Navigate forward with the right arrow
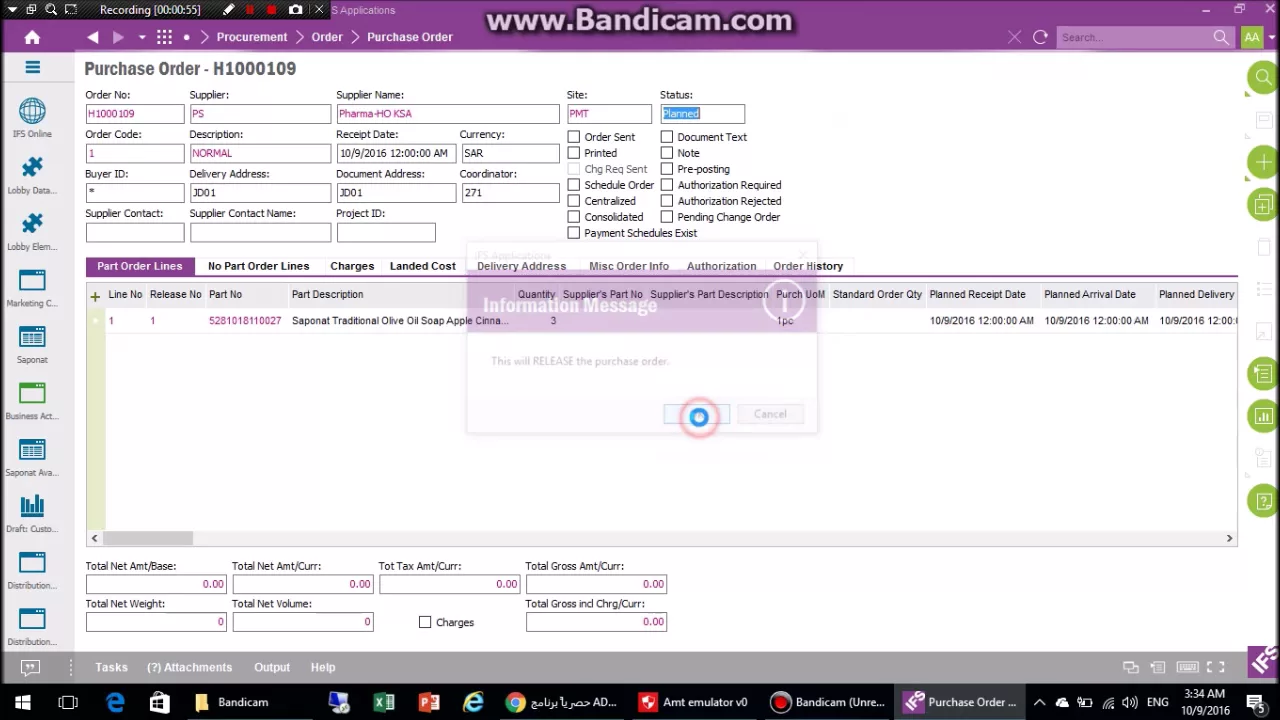The height and width of the screenshot is (720, 1280). 118,37
